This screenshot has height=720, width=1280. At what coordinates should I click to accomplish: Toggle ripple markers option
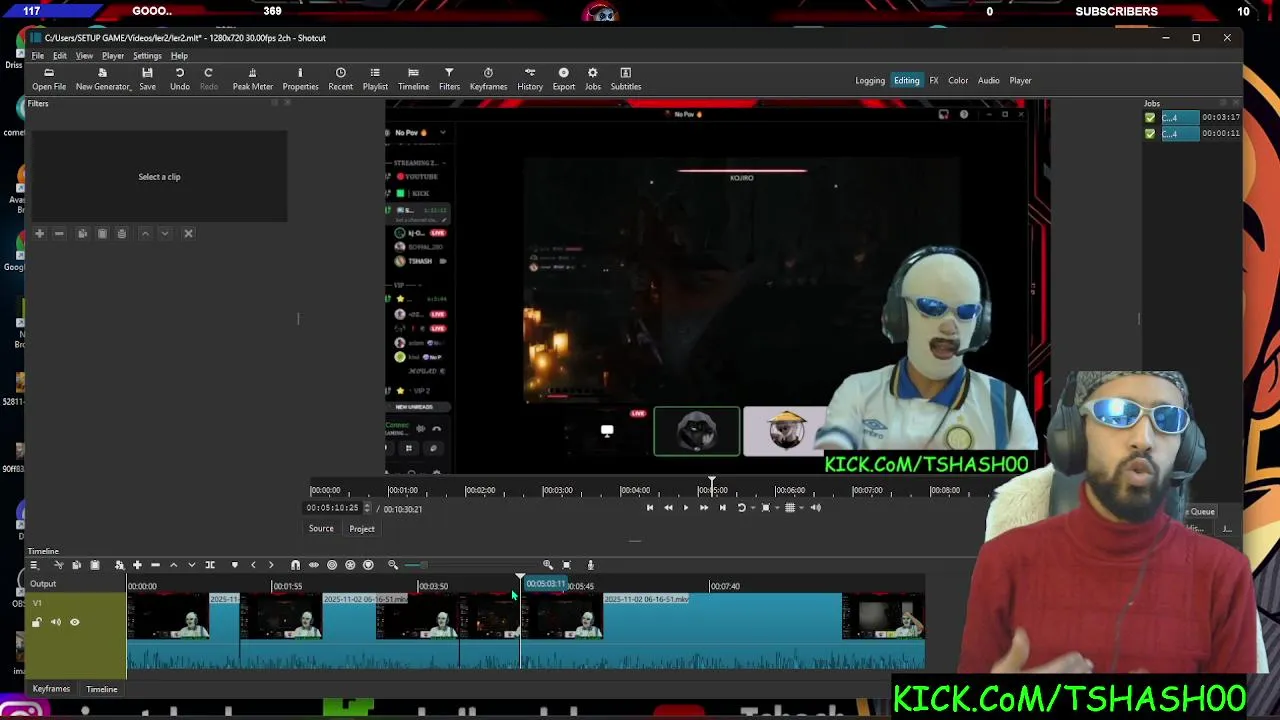368,565
